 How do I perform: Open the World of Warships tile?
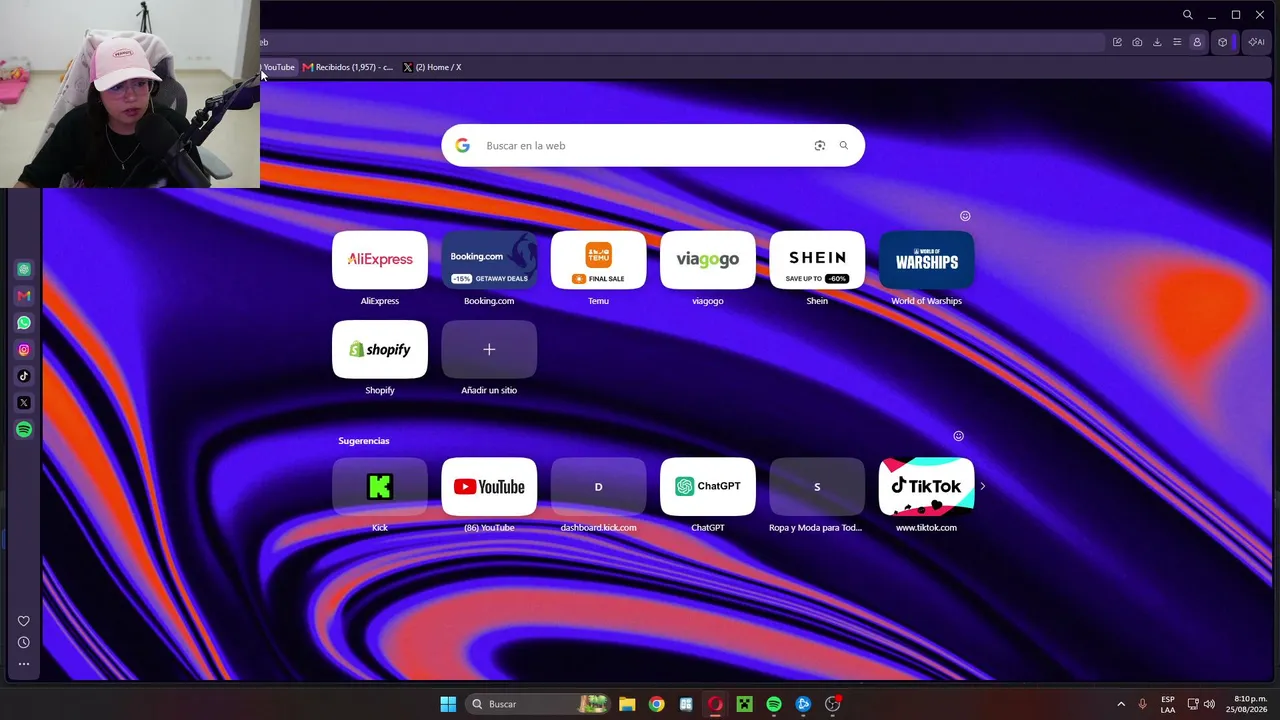pos(926,260)
